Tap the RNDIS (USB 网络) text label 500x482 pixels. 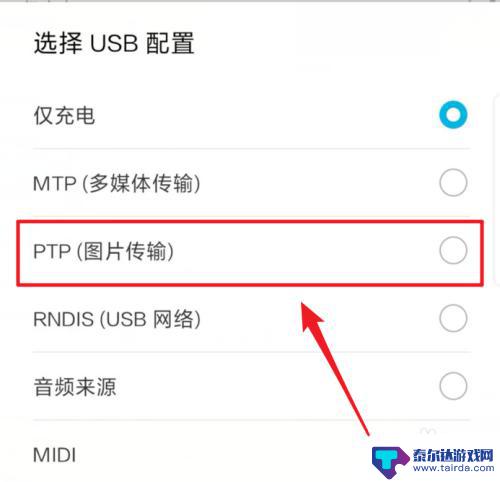tap(117, 319)
